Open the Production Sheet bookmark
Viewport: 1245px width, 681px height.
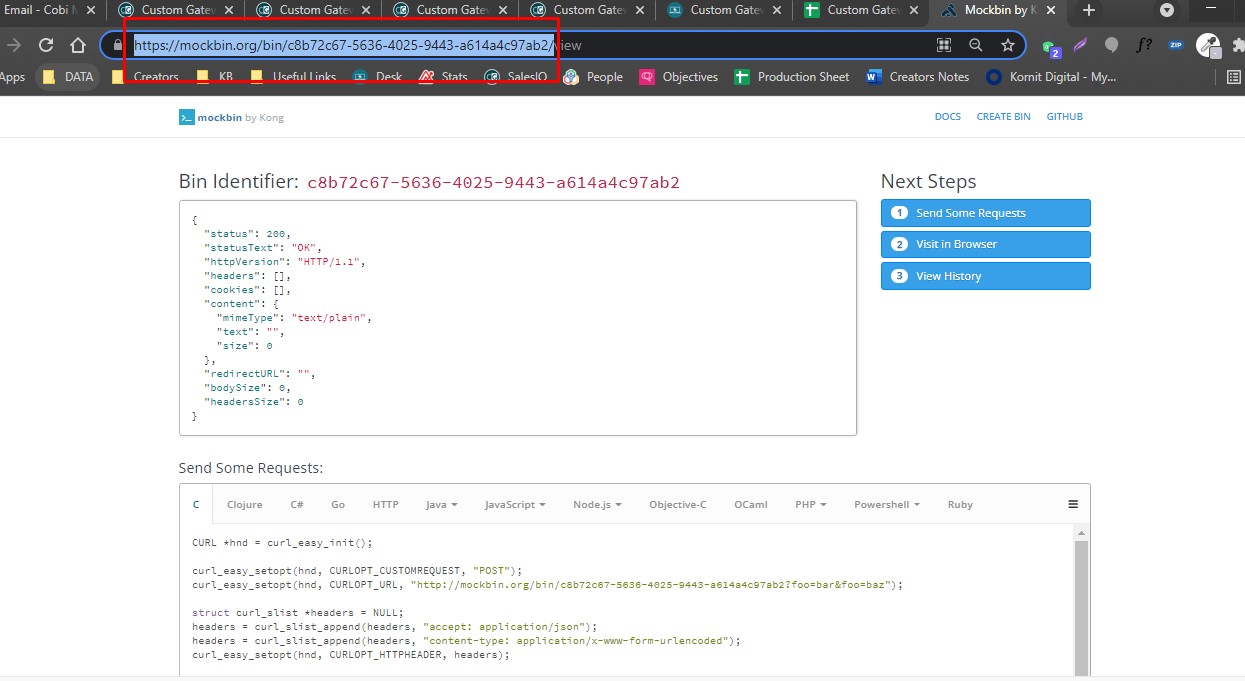pyautogui.click(x=792, y=77)
